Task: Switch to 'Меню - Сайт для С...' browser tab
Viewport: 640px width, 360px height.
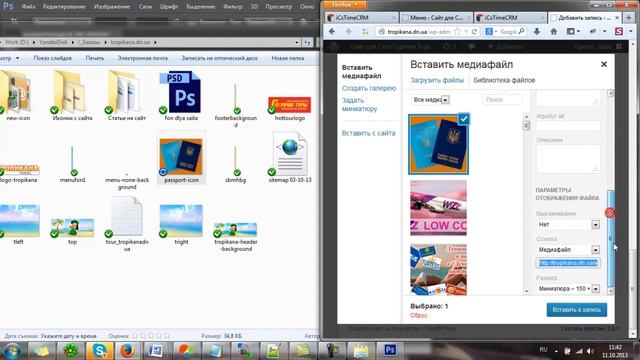Action: pos(436,18)
